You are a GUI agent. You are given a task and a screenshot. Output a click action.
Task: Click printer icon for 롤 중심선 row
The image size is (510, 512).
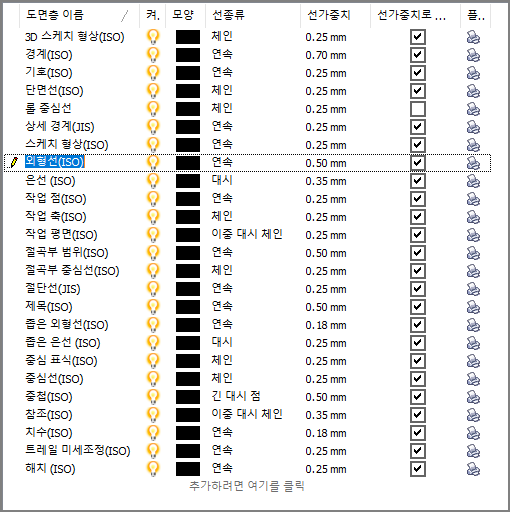[x=473, y=109]
